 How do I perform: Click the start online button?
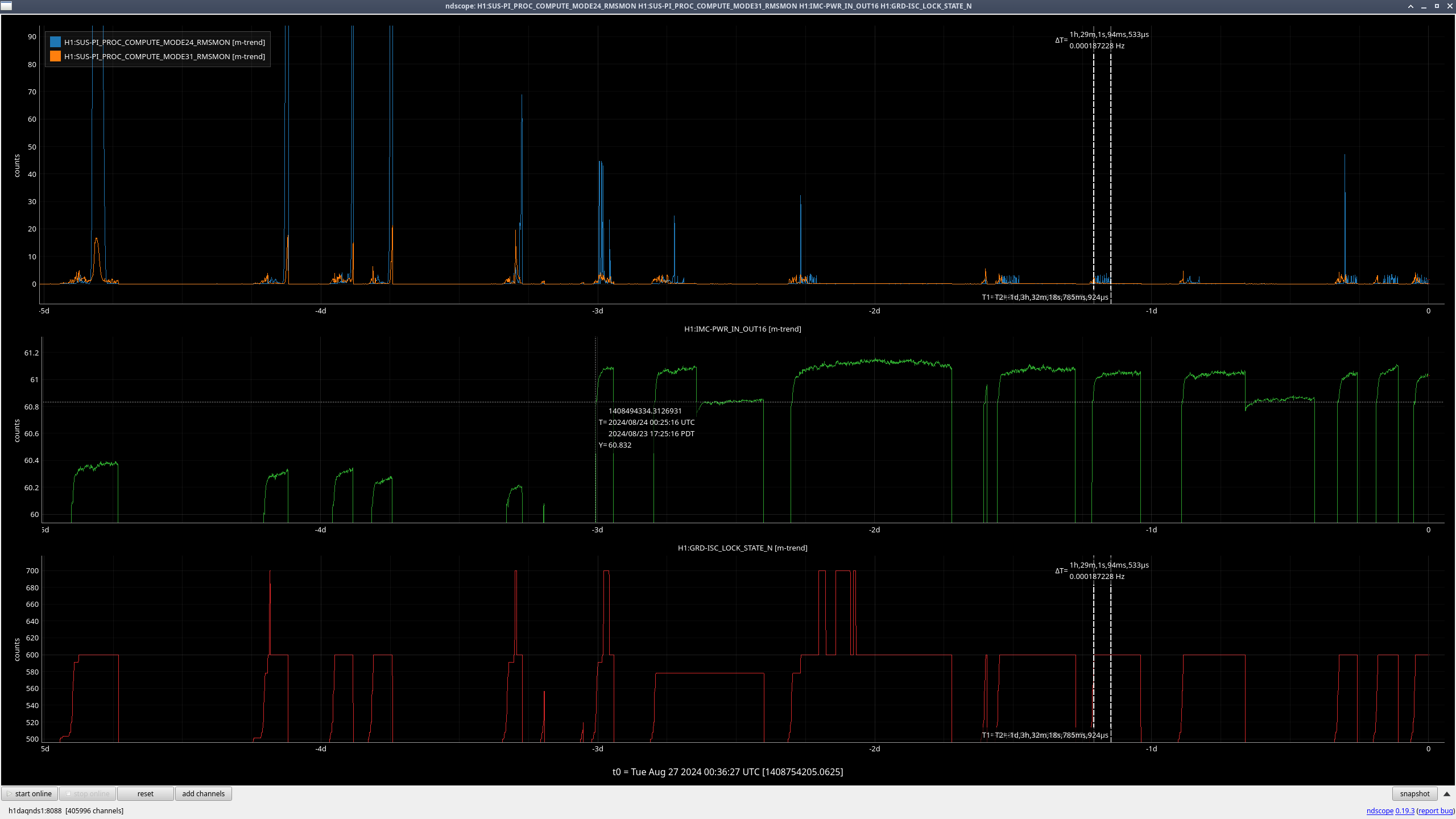click(30, 793)
